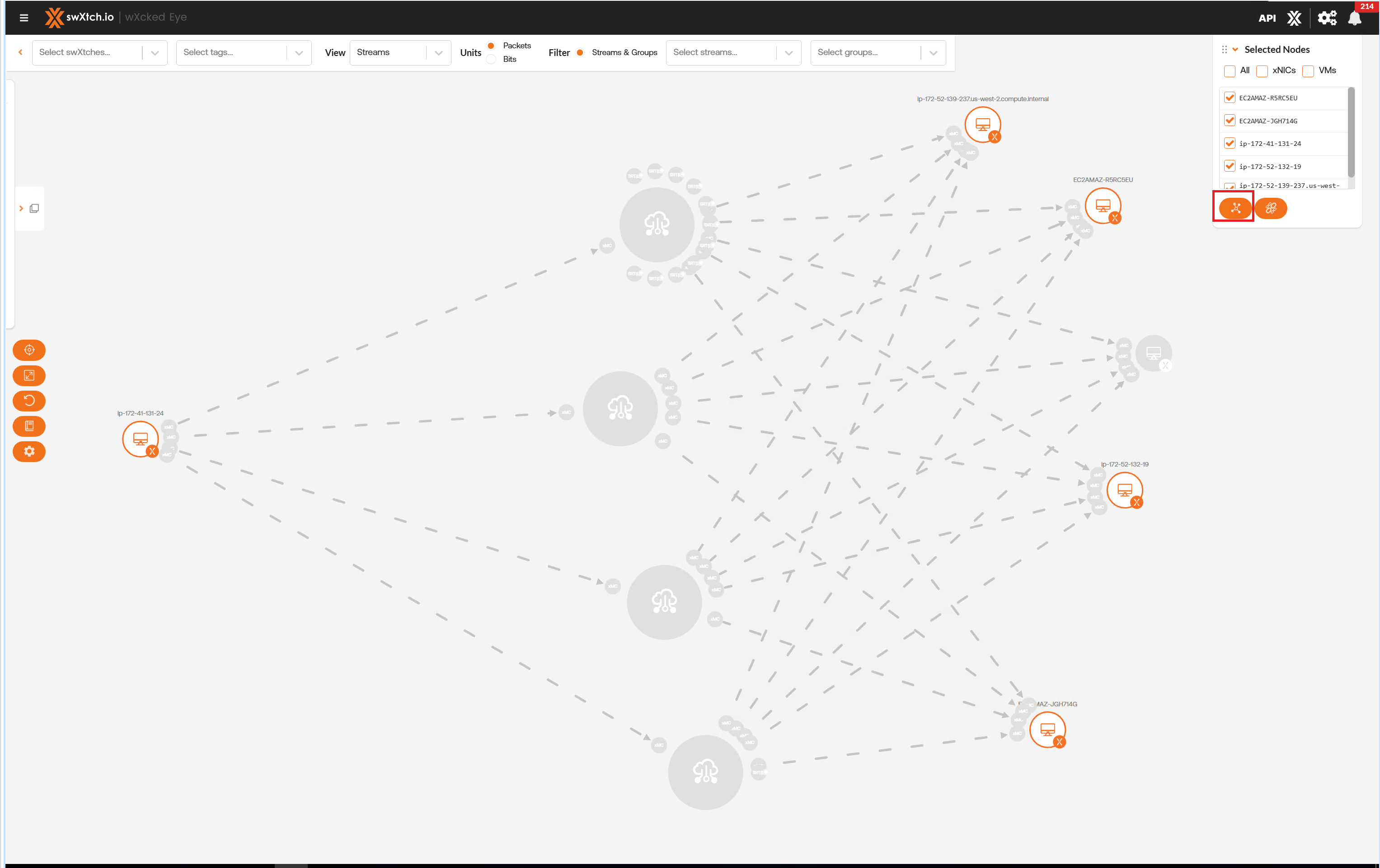Open the hamburger menu

click(23, 18)
